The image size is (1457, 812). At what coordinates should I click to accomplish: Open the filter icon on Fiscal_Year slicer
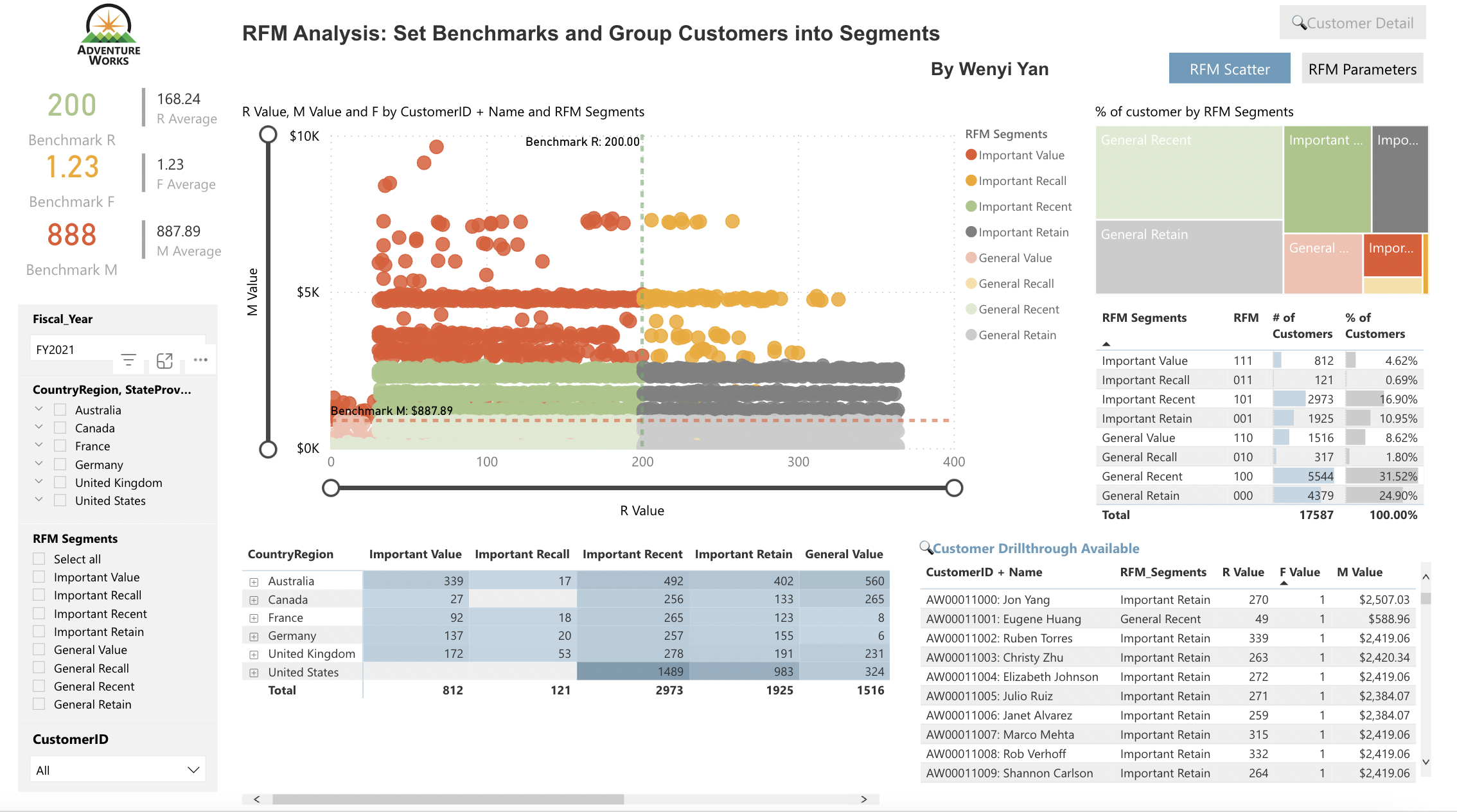128,360
